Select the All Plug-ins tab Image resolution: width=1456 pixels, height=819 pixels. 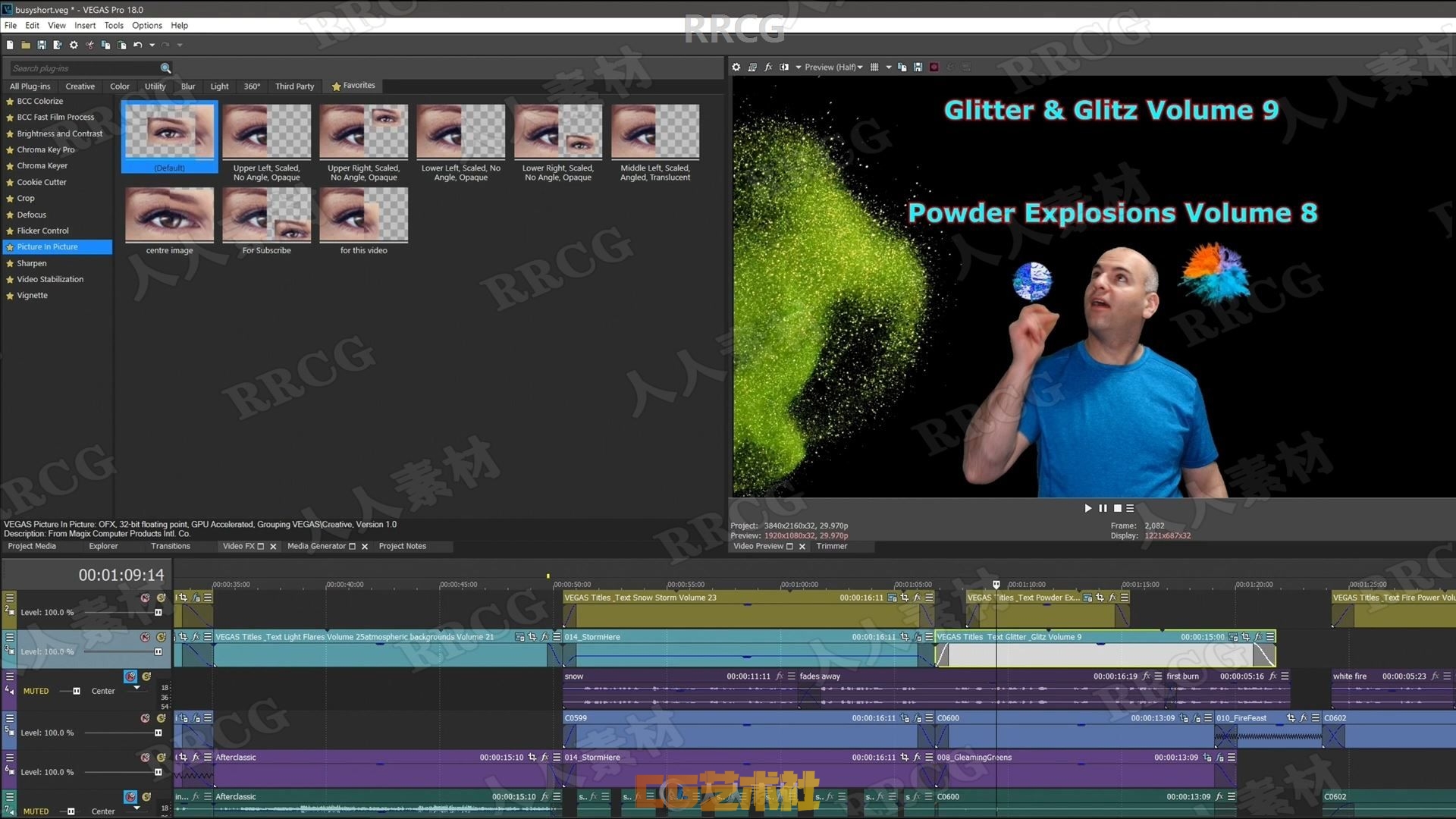[x=30, y=86]
